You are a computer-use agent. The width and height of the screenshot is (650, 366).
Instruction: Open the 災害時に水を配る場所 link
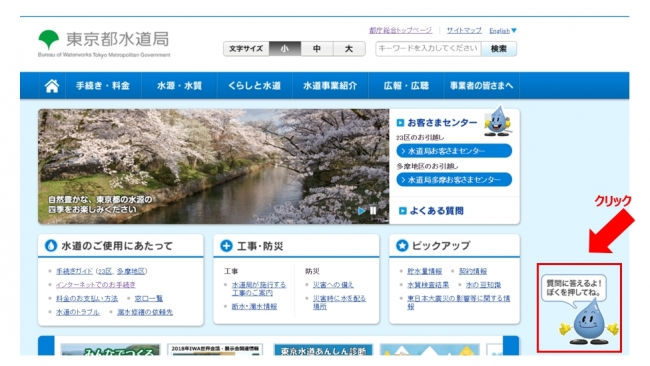(x=340, y=303)
